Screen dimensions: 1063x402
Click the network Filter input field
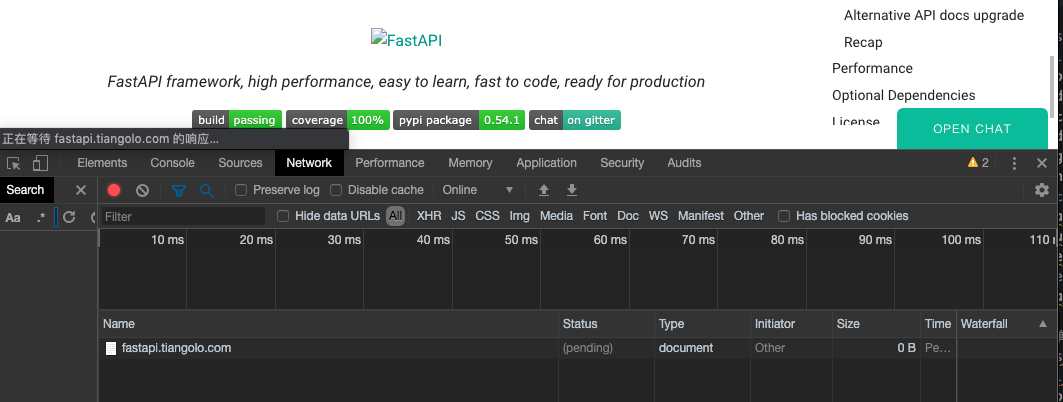(x=183, y=216)
